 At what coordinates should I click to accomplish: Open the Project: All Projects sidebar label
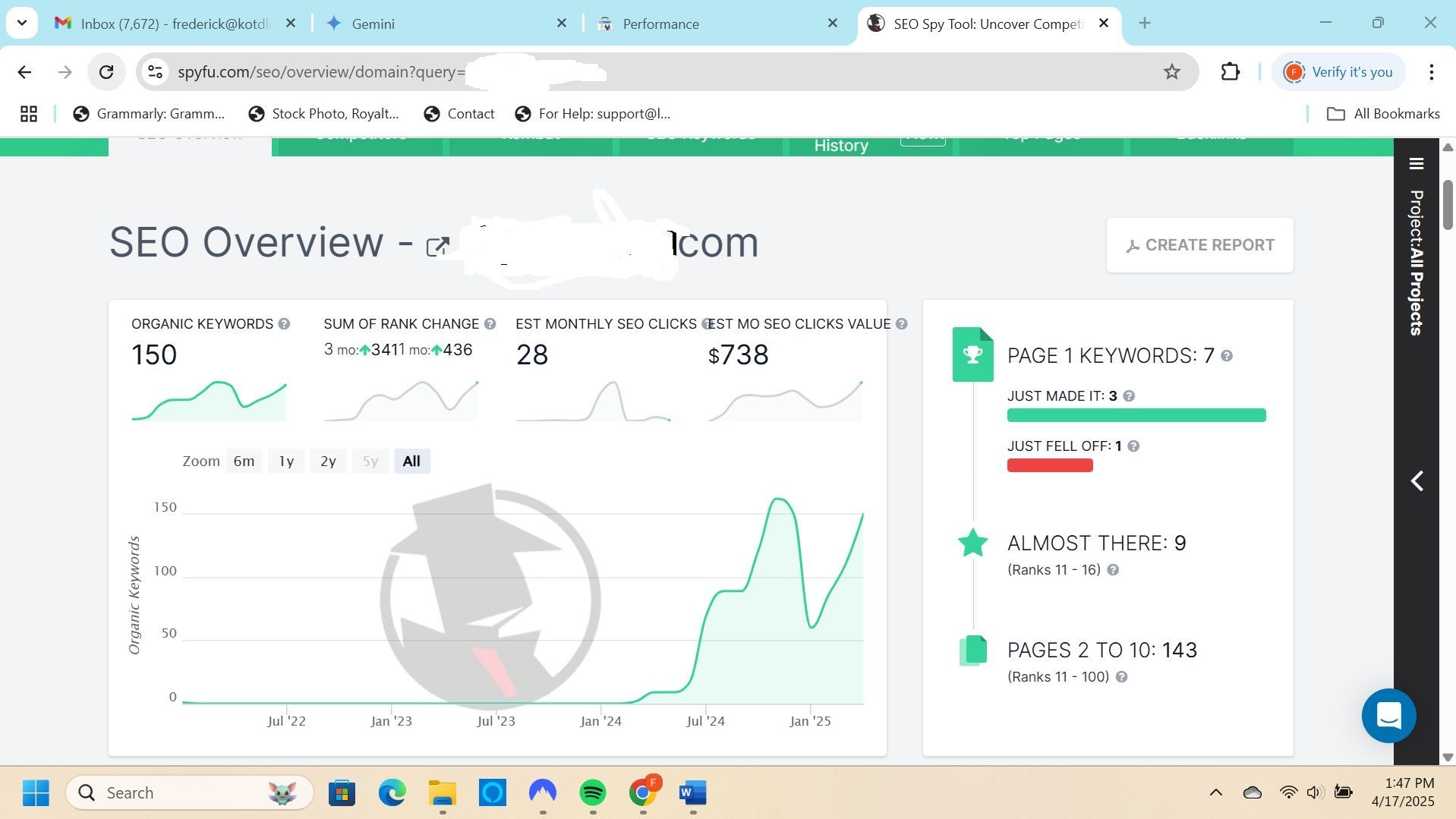(x=1416, y=262)
